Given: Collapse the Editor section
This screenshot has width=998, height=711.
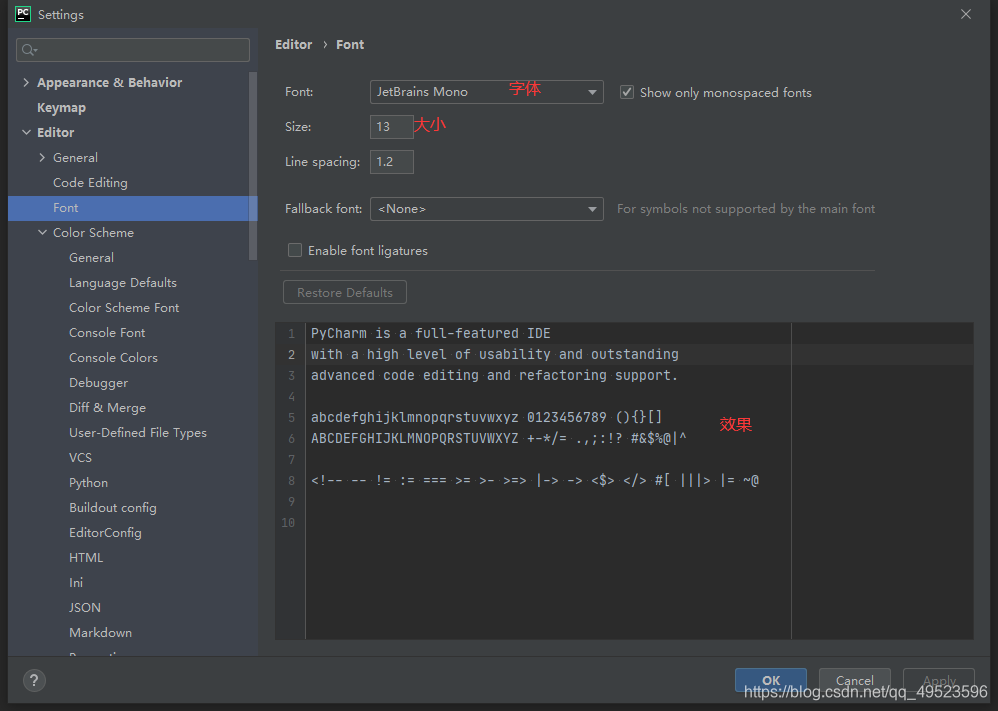Looking at the screenshot, I should (x=26, y=132).
